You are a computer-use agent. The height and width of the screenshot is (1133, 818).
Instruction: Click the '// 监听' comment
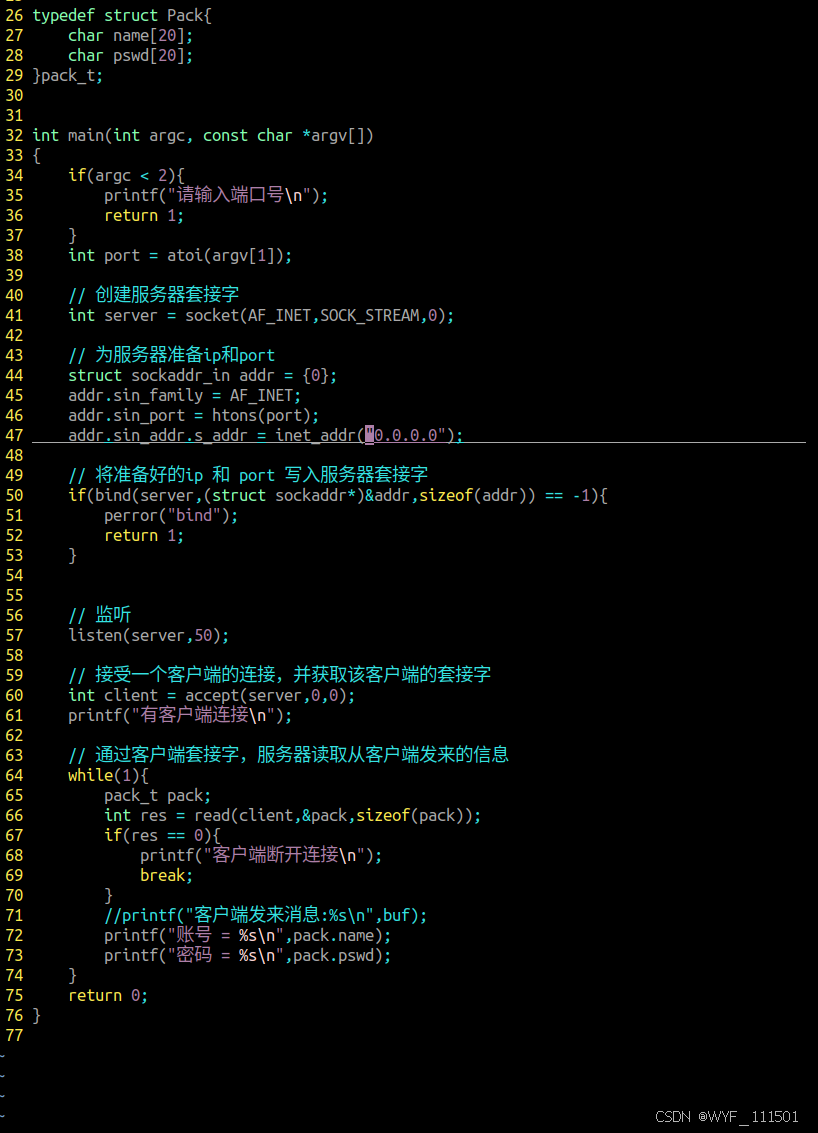pyautogui.click(x=100, y=616)
